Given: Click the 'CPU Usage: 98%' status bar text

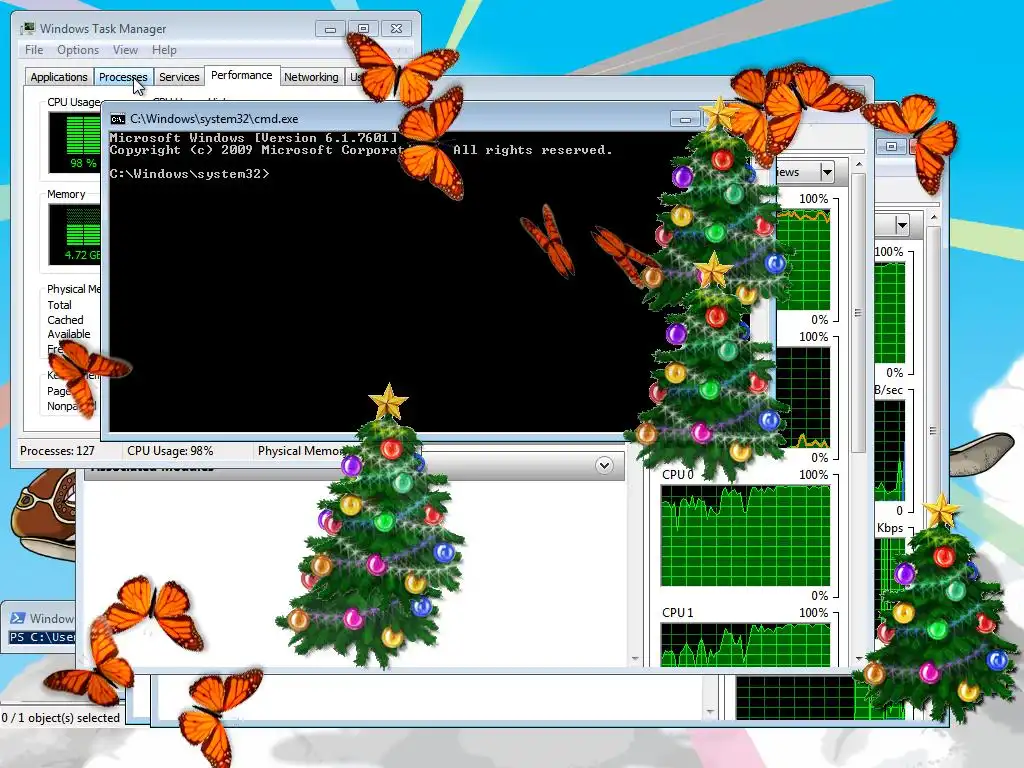Looking at the screenshot, I should tap(170, 451).
